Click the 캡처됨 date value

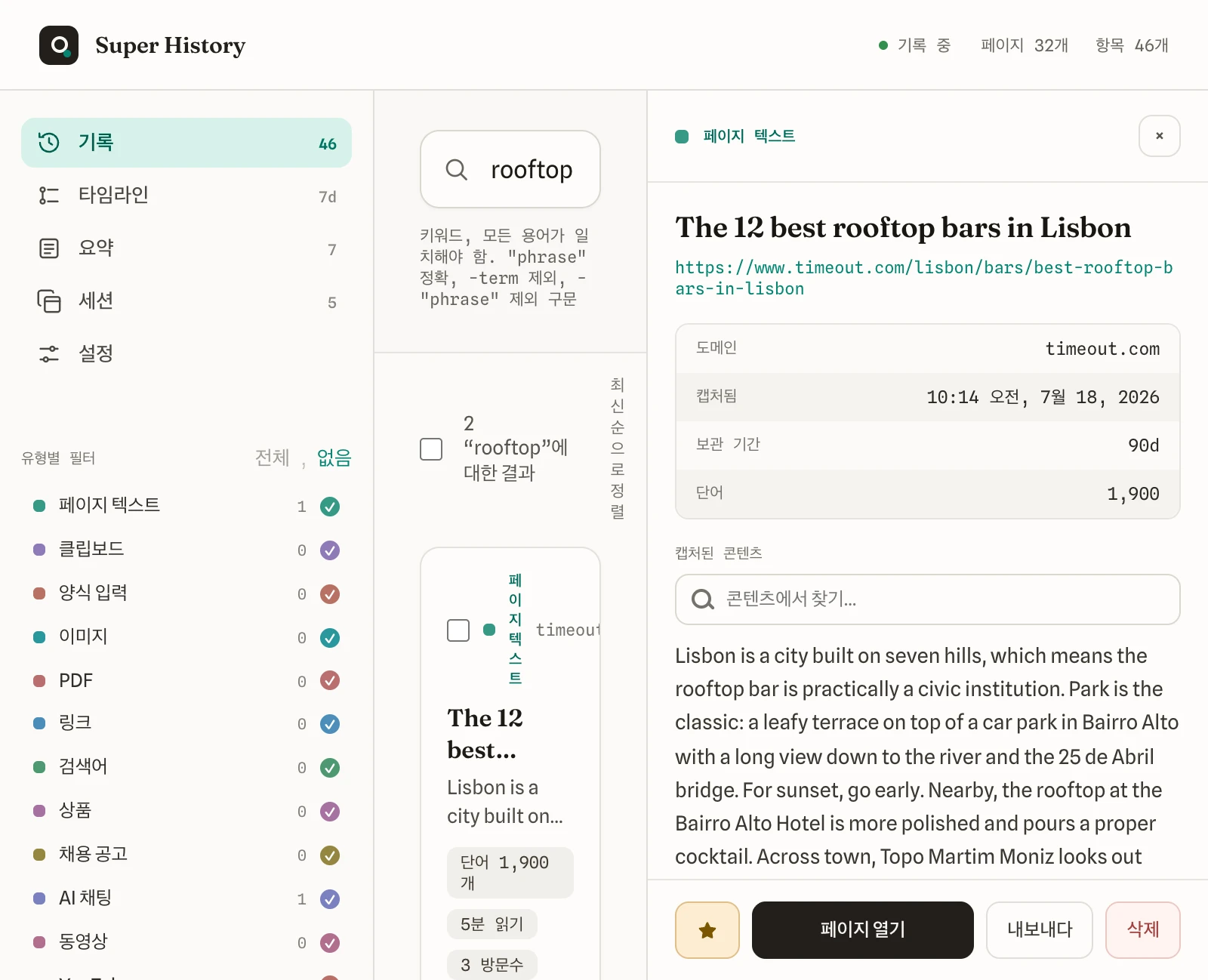(x=1043, y=397)
